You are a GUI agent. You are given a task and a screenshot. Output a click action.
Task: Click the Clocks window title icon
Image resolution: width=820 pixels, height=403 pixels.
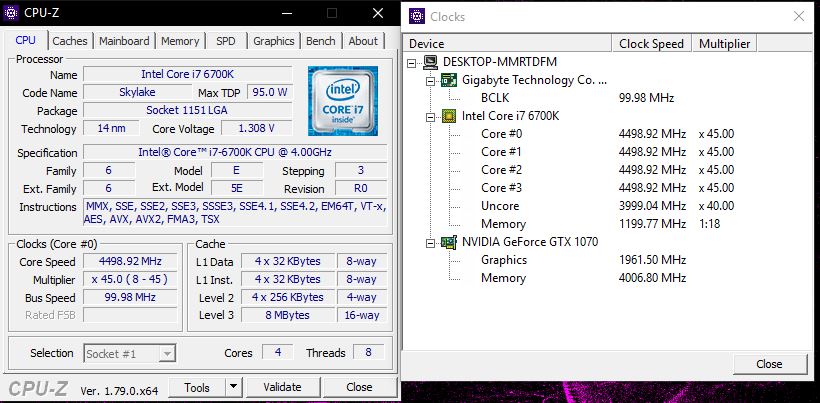click(417, 16)
